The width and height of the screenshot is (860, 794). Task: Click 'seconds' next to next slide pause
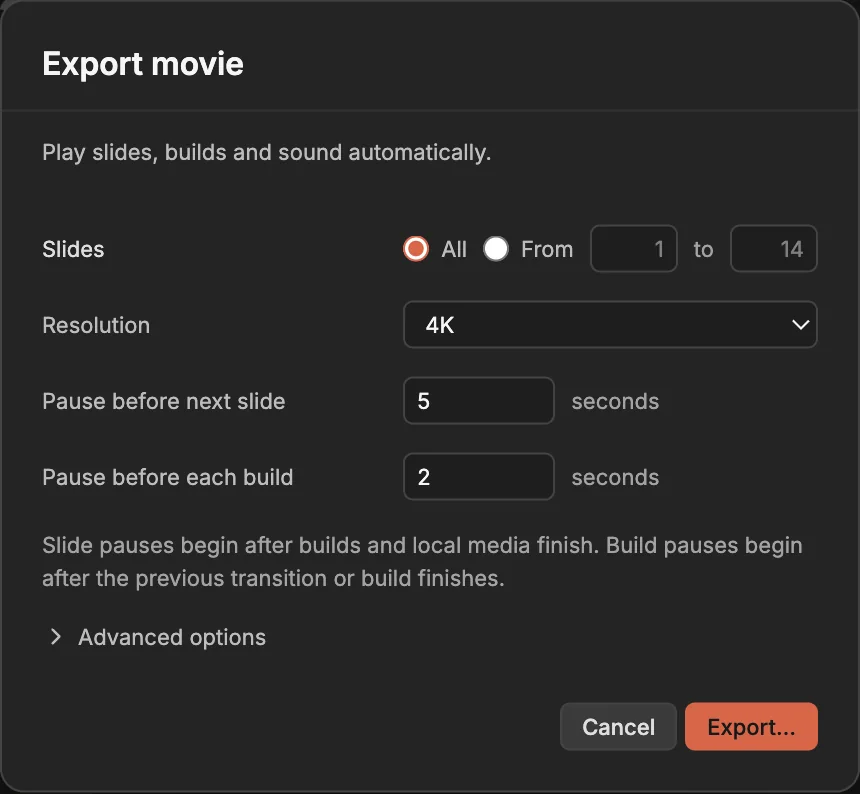(615, 401)
